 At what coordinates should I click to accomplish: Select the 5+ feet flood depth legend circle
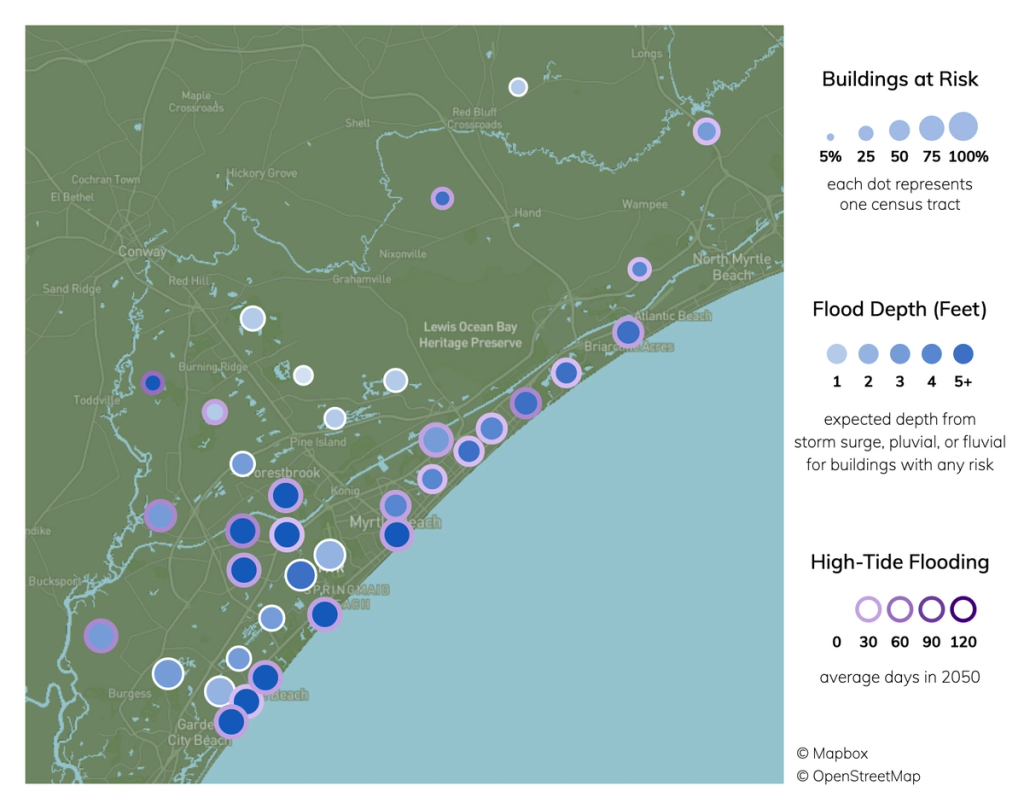tap(965, 355)
